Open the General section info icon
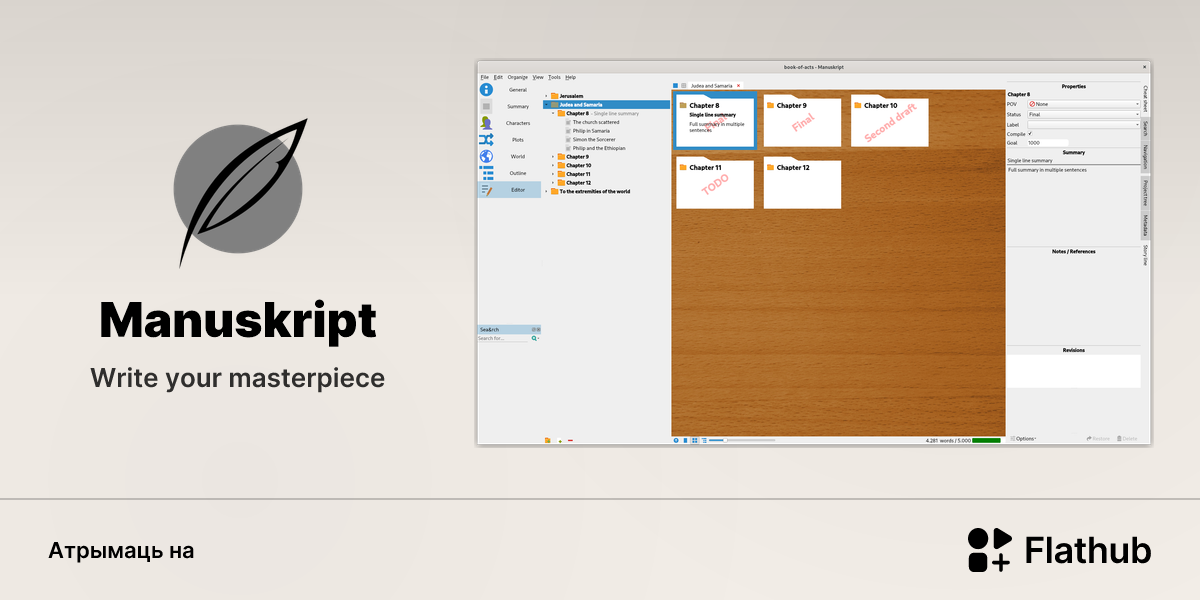This screenshot has width=1200, height=600. 486,90
